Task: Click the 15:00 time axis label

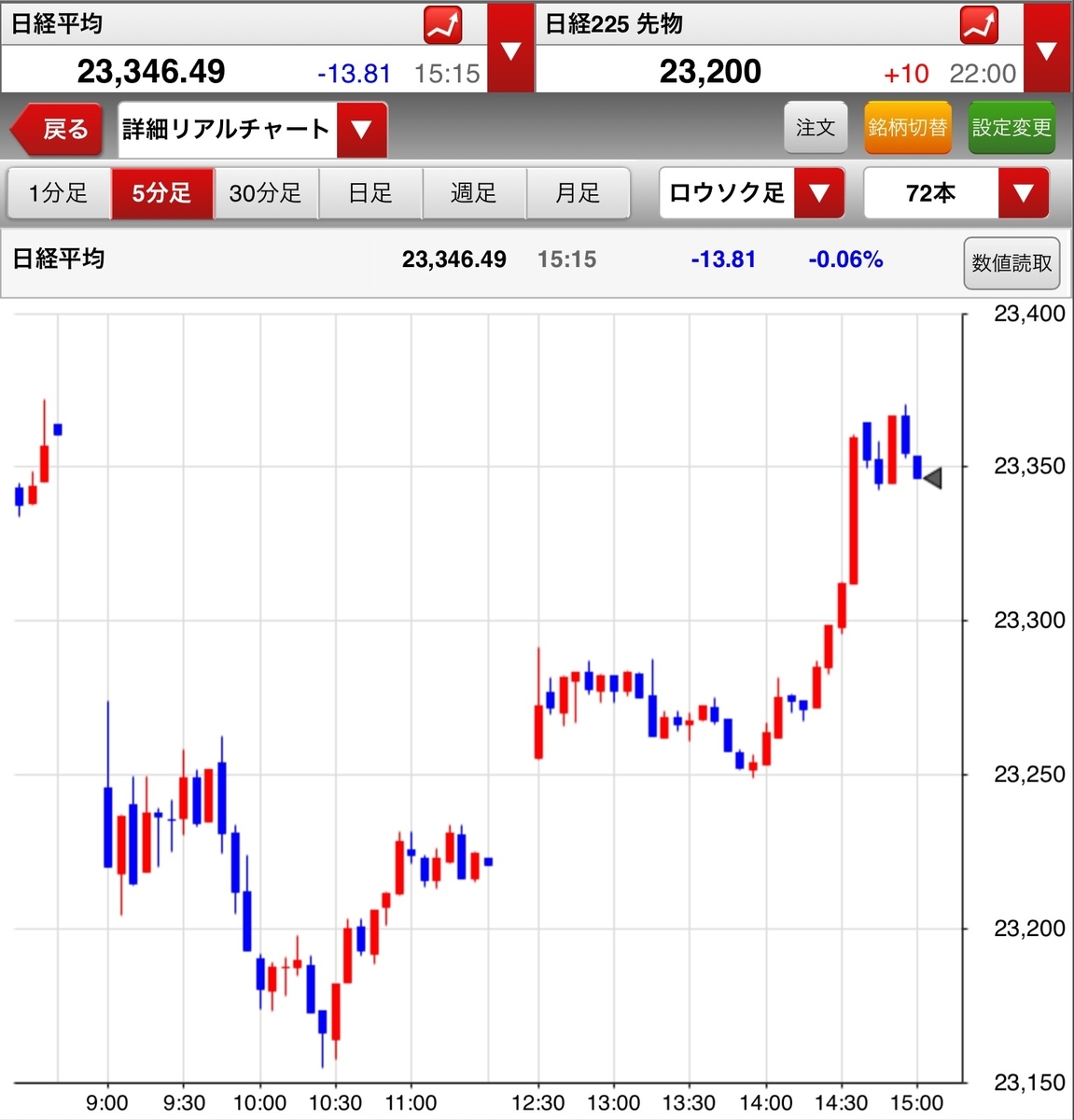Action: [917, 1103]
